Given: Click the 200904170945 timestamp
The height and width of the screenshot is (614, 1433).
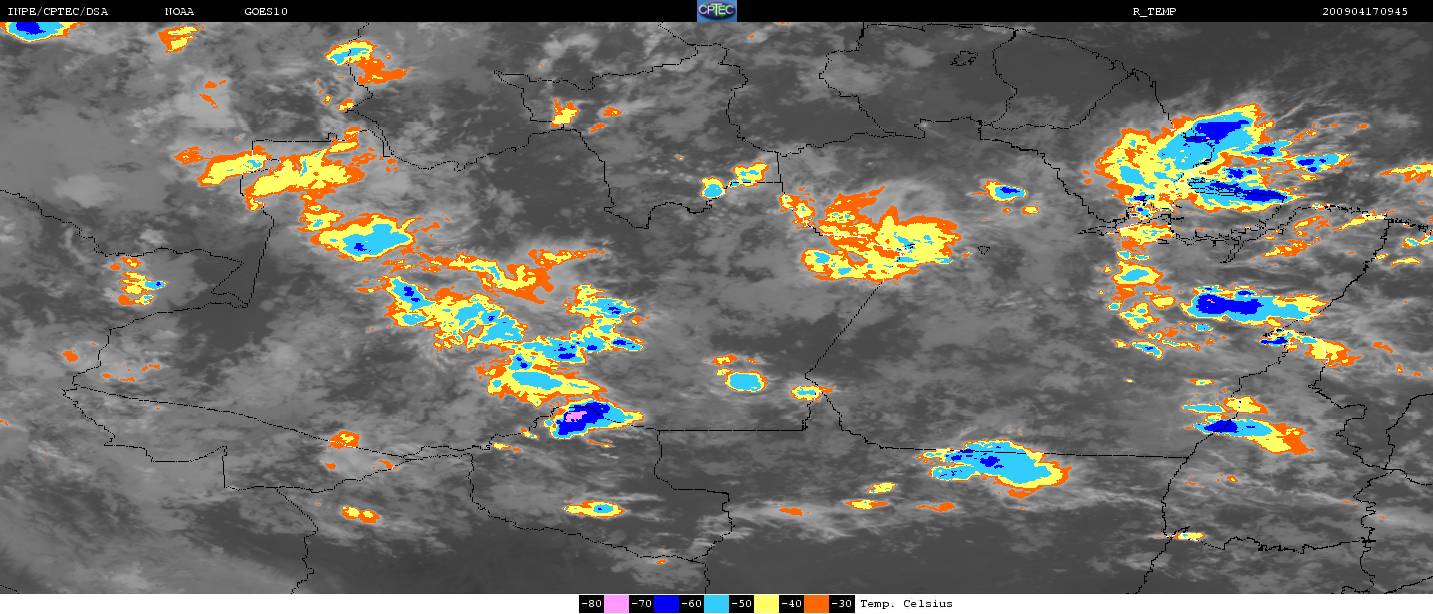Looking at the screenshot, I should point(1364,12).
